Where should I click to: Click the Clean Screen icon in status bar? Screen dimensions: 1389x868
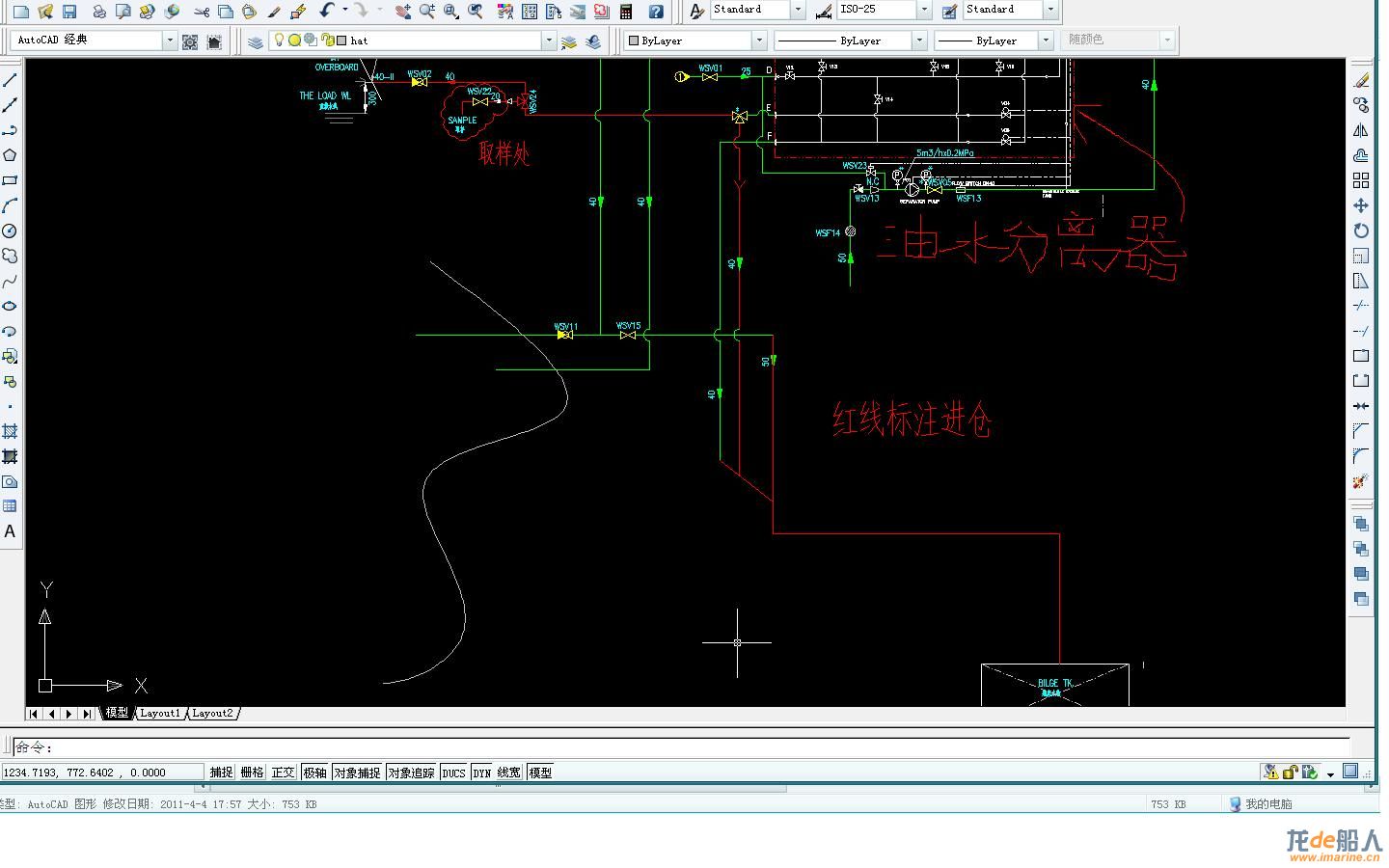pyautogui.click(x=1350, y=771)
